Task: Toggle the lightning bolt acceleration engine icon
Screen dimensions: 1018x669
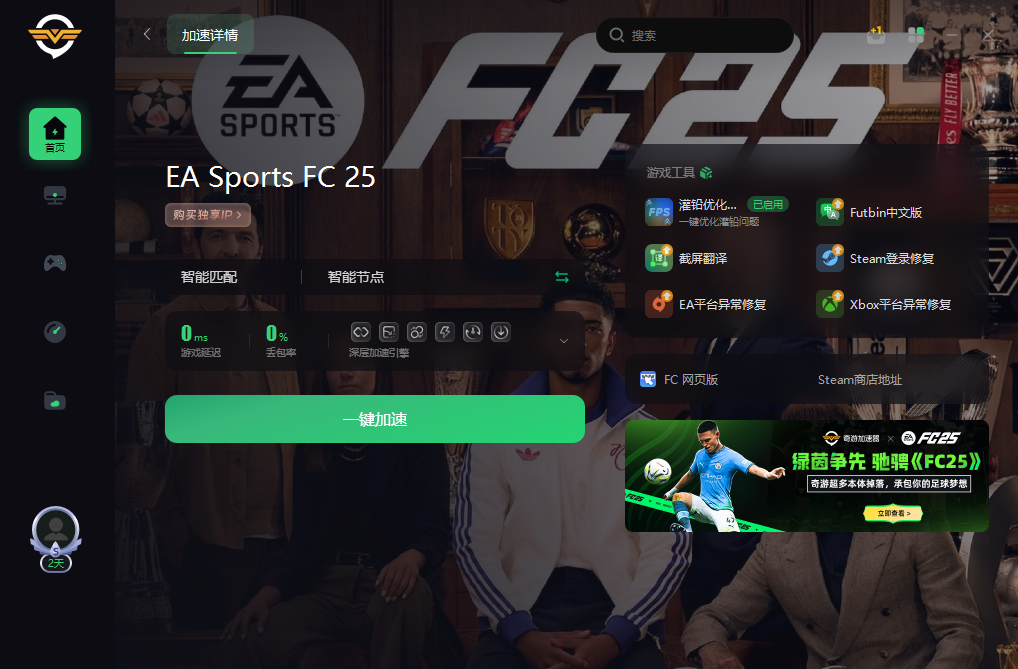Action: (x=445, y=333)
